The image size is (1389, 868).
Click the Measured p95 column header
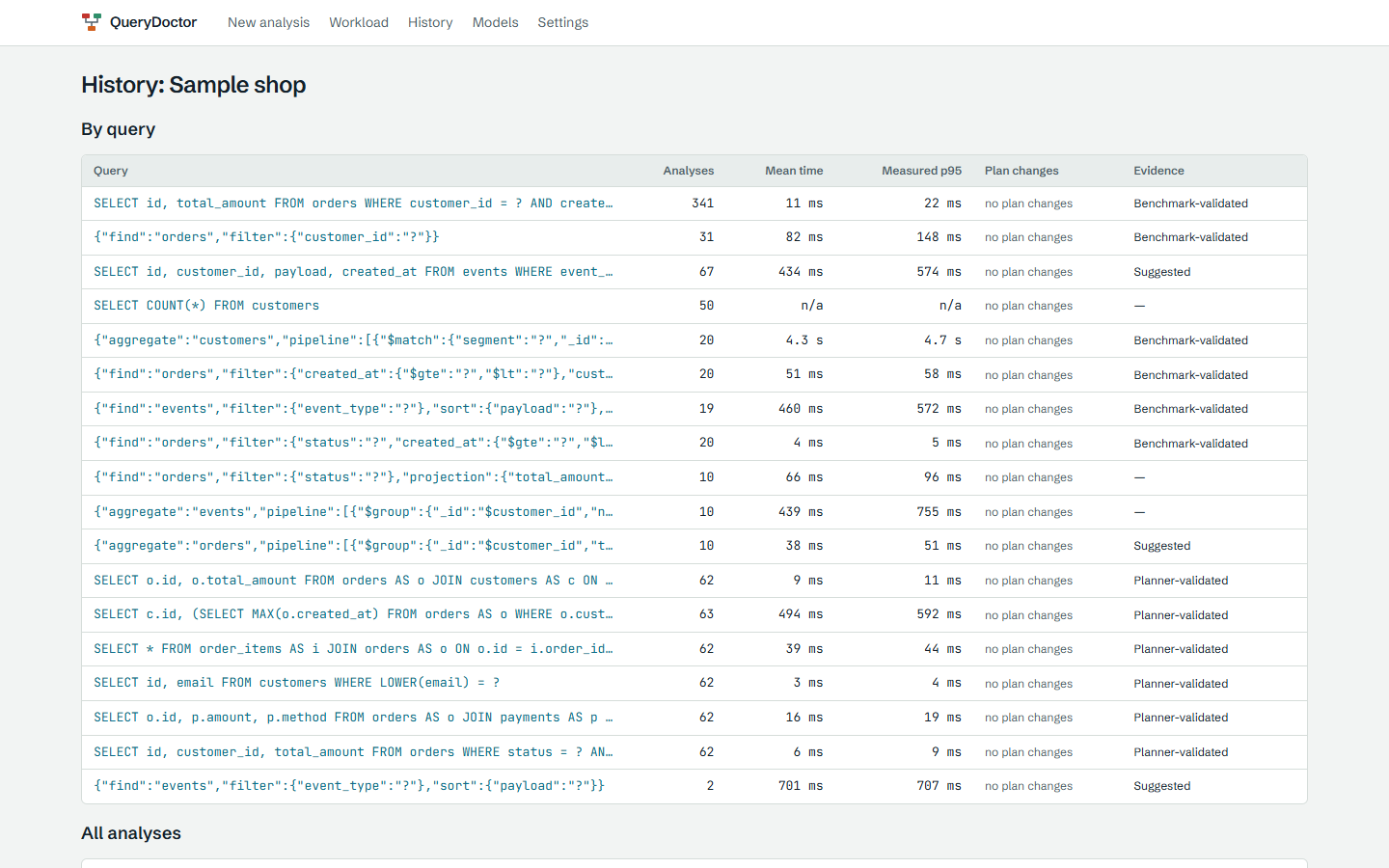(x=921, y=171)
